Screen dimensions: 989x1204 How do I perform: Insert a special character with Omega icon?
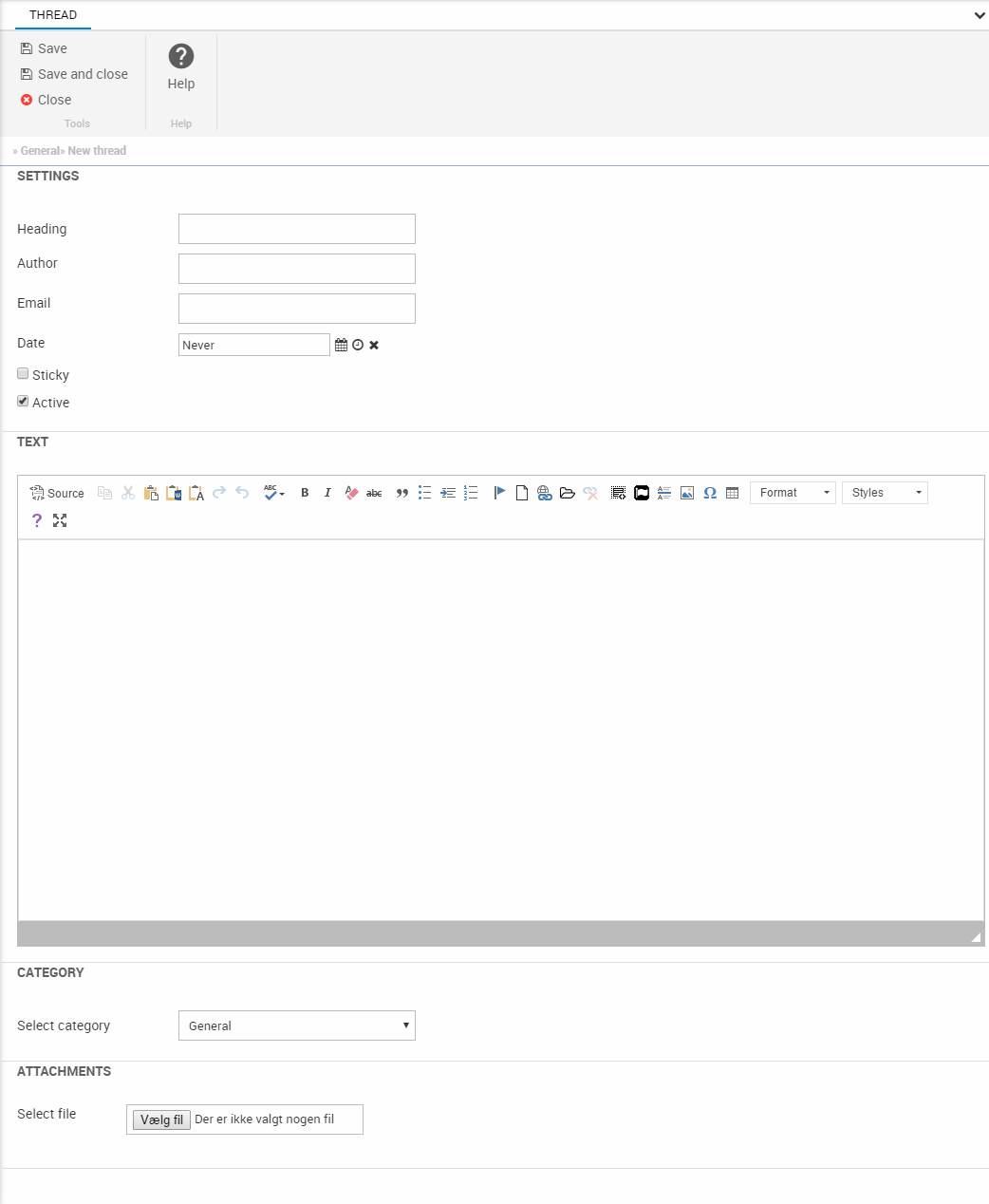pyautogui.click(x=710, y=493)
